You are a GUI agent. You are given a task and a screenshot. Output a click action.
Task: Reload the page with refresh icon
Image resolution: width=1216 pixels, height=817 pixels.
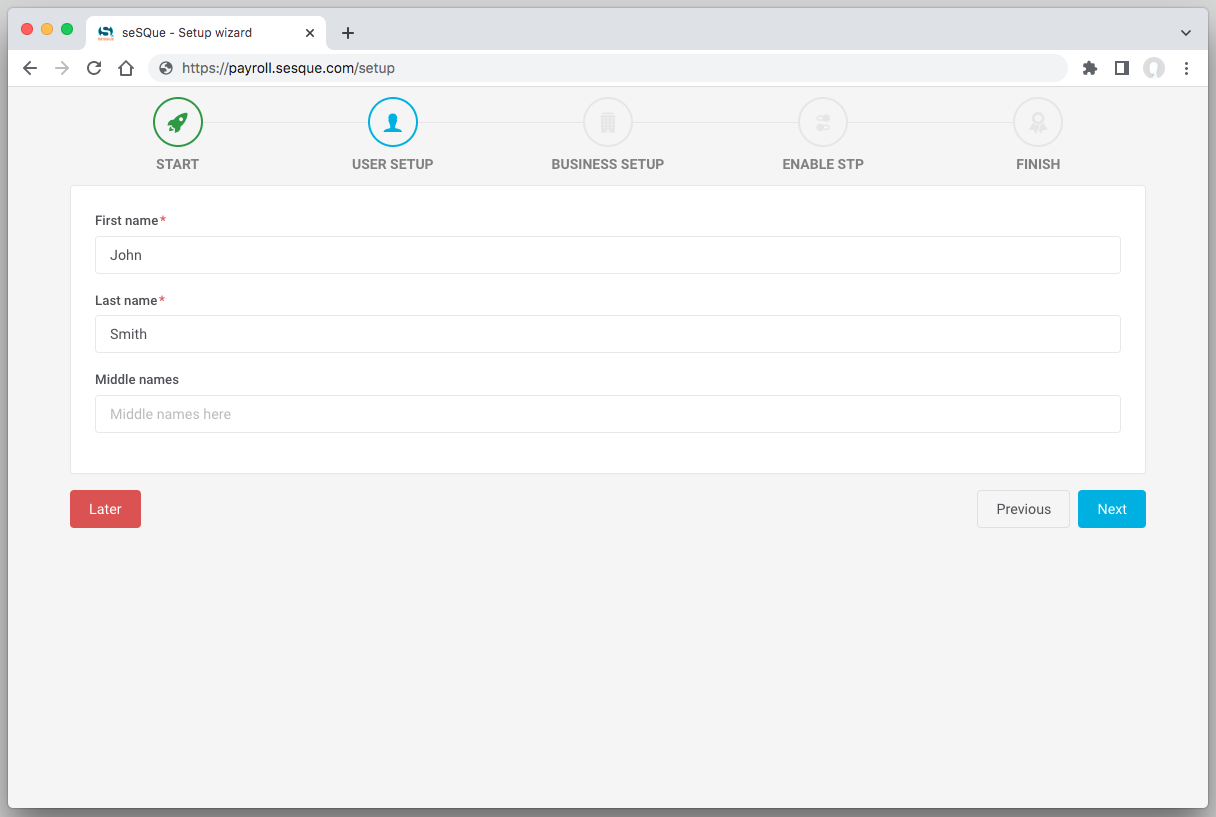click(x=94, y=68)
